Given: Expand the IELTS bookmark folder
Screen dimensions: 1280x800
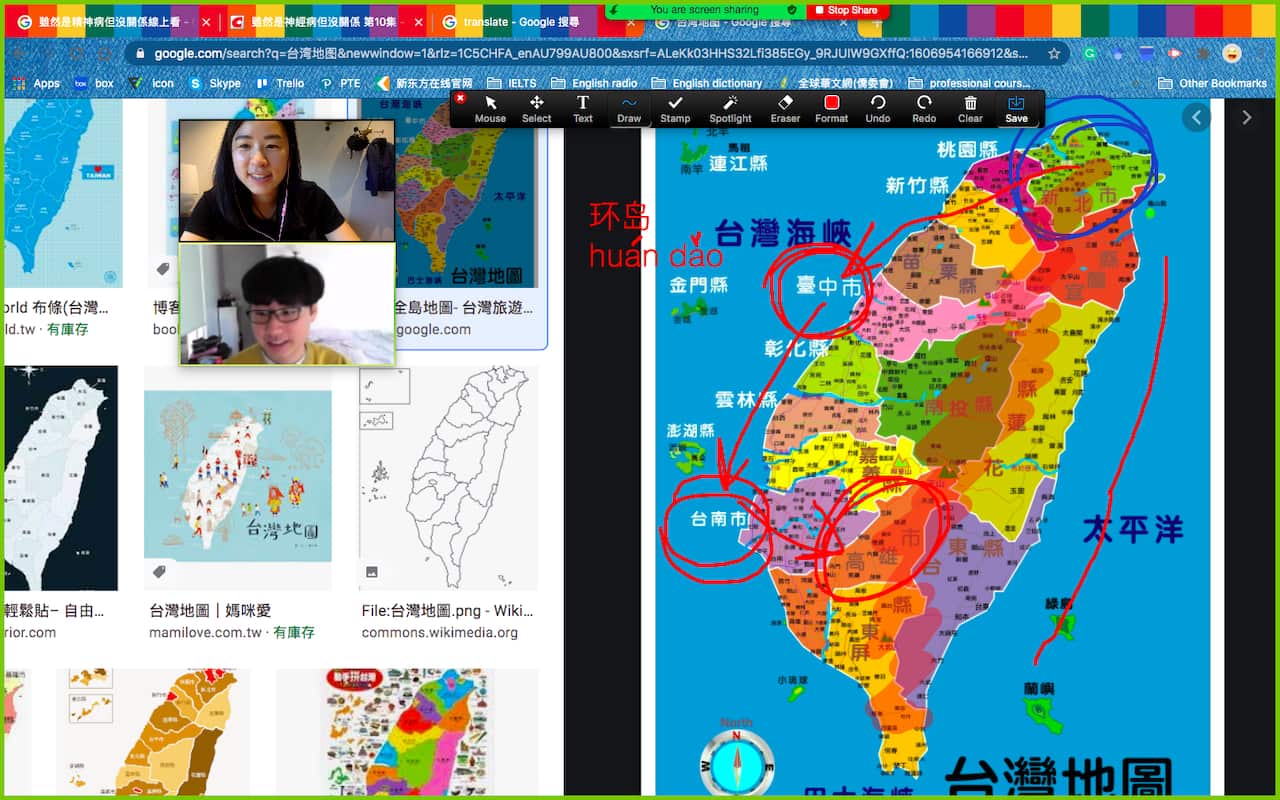Looking at the screenshot, I should click(512, 83).
